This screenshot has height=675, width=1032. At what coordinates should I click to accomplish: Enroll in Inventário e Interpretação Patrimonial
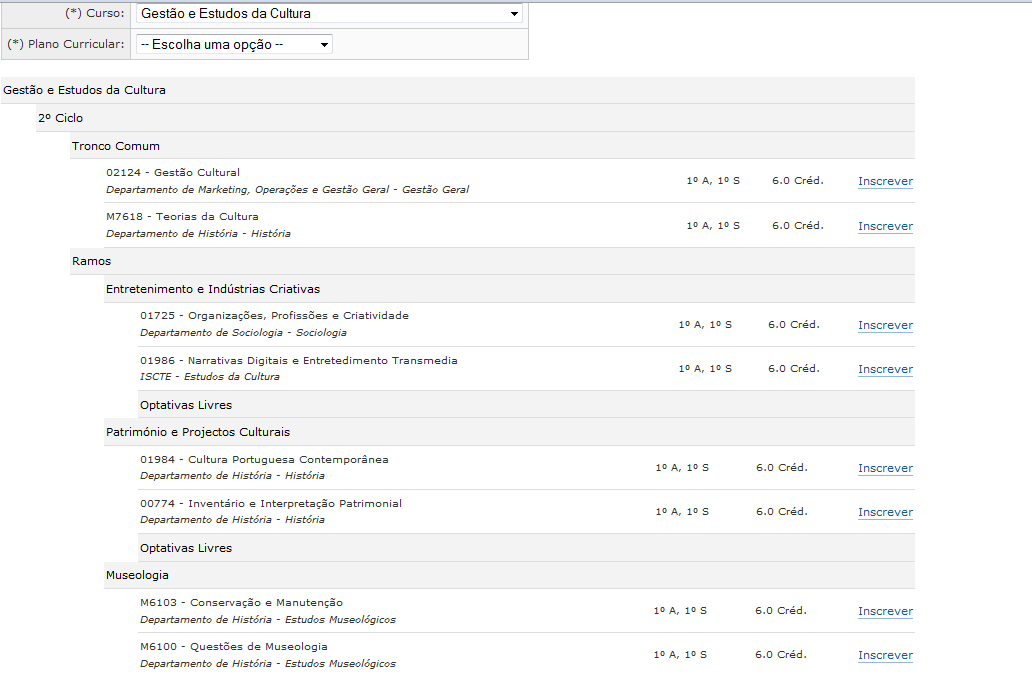tap(885, 512)
